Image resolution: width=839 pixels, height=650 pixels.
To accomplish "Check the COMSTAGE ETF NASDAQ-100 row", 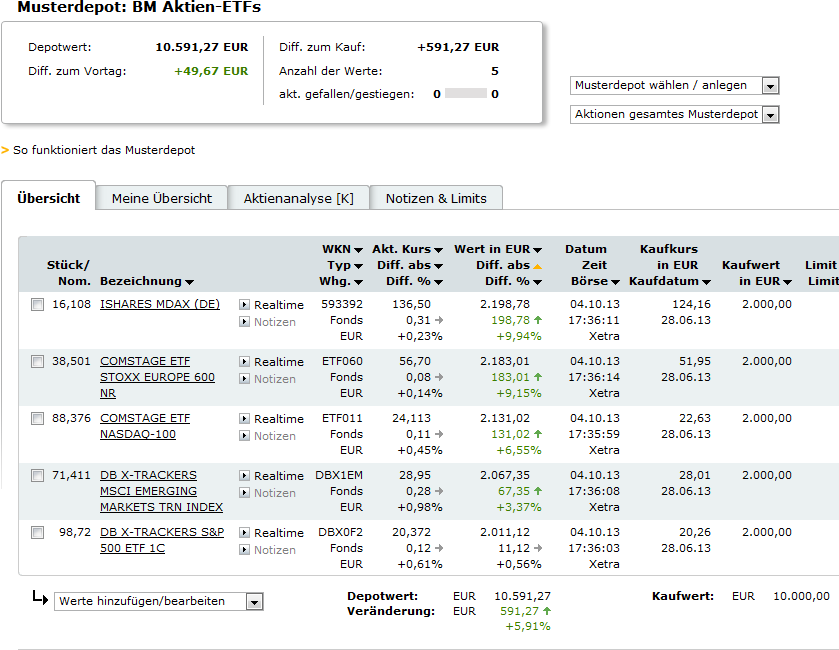I will point(37,418).
